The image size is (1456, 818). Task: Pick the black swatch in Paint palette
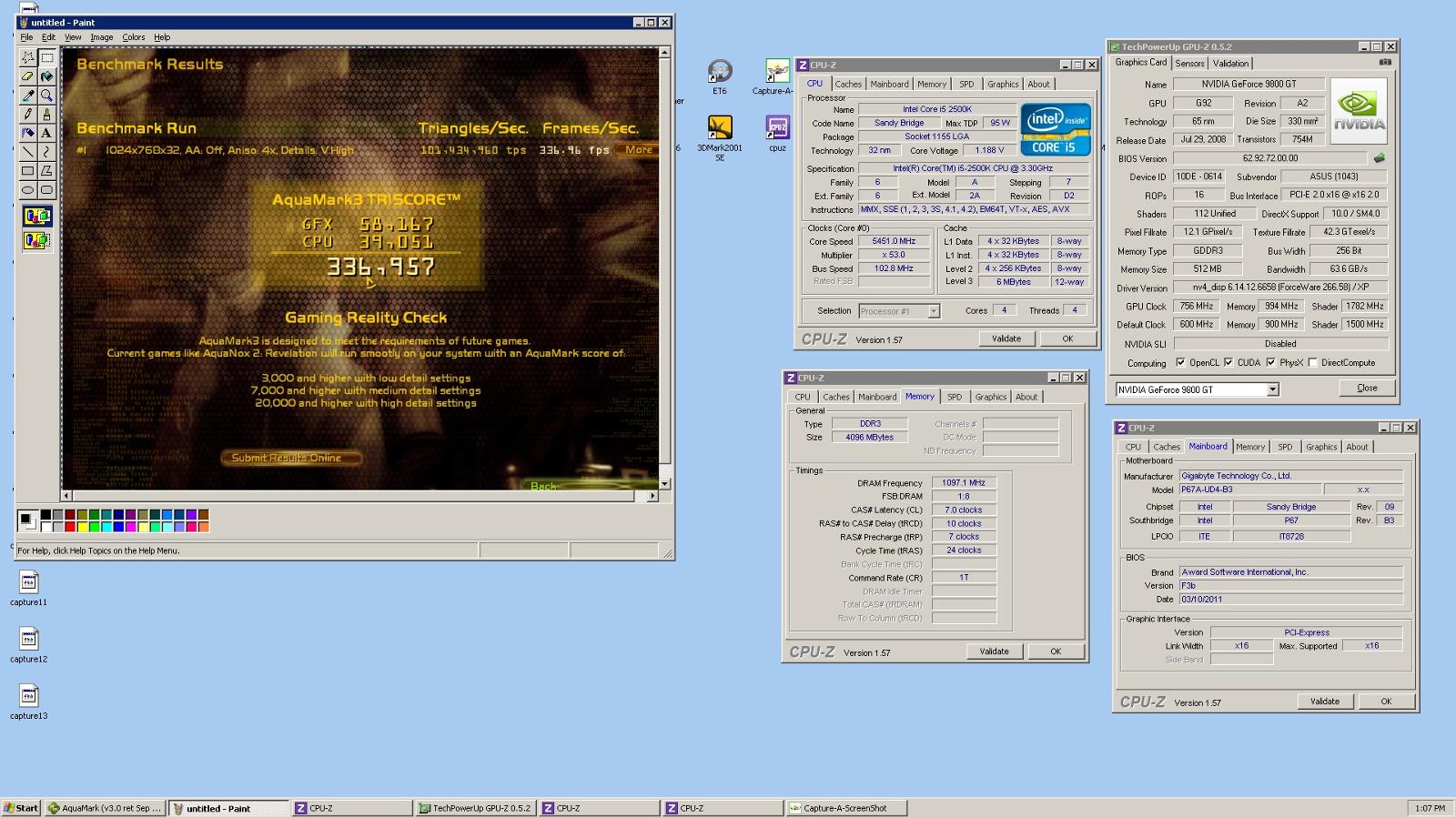point(45,515)
